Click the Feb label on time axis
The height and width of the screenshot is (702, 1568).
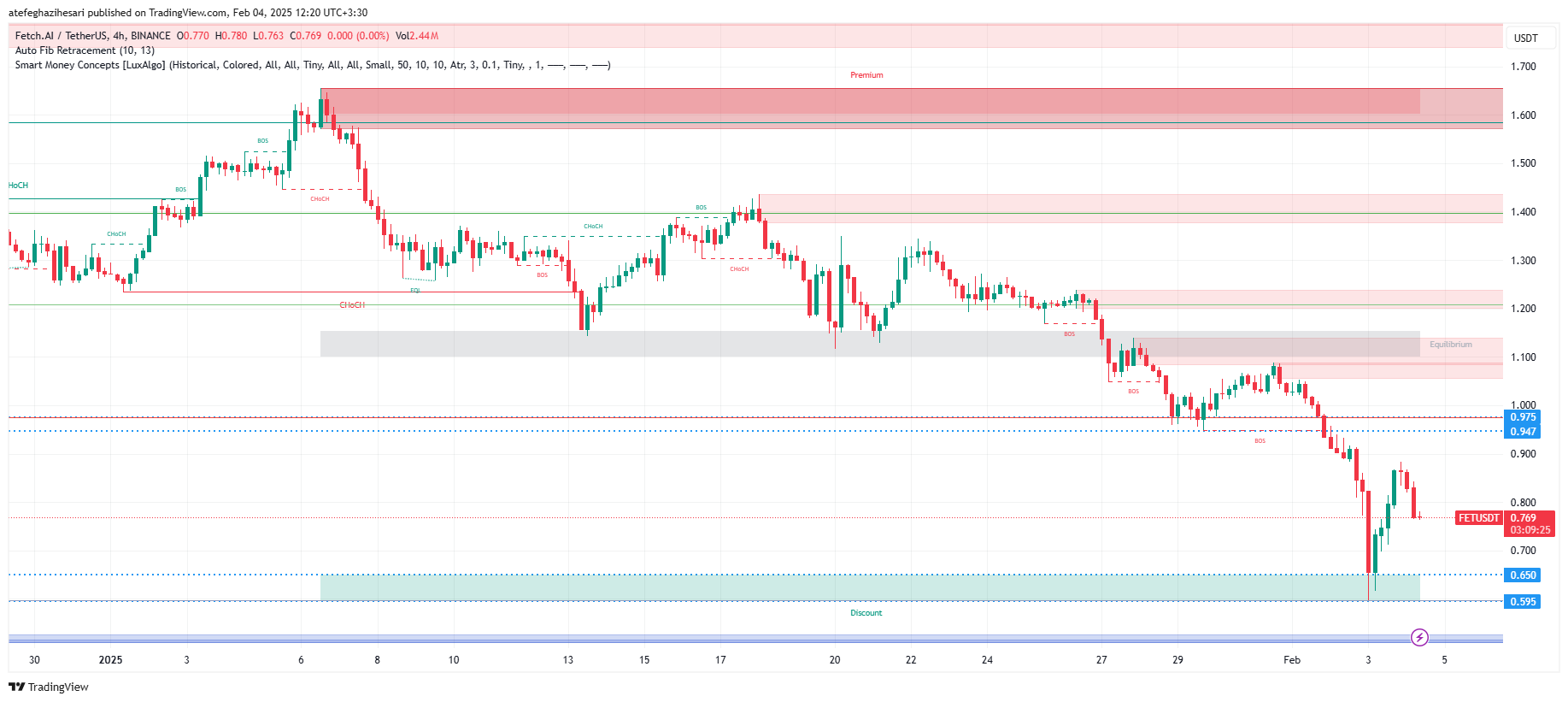[1292, 660]
